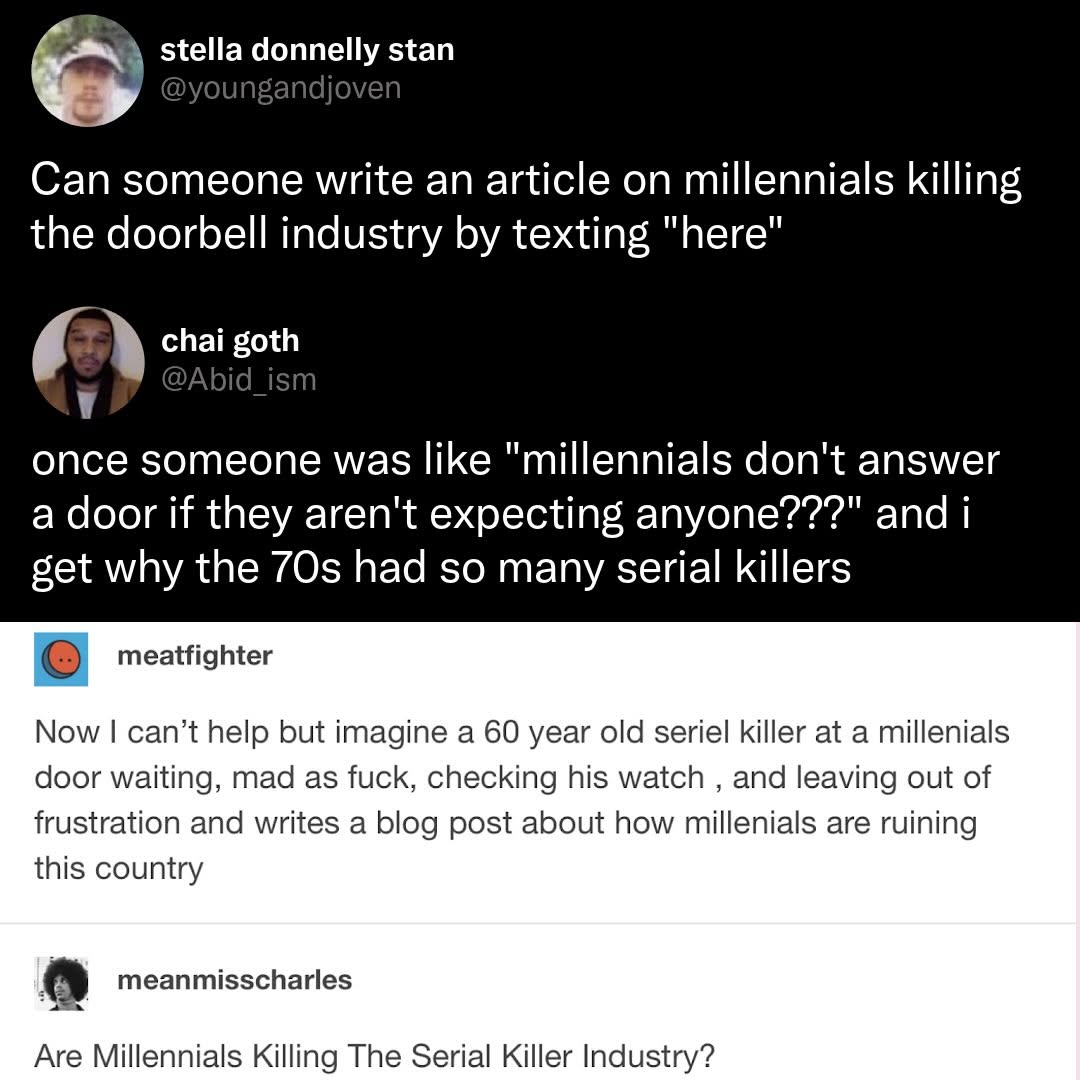Click the divider above meanmisscharles's reply
This screenshot has width=1080, height=1080.
click(x=537, y=923)
